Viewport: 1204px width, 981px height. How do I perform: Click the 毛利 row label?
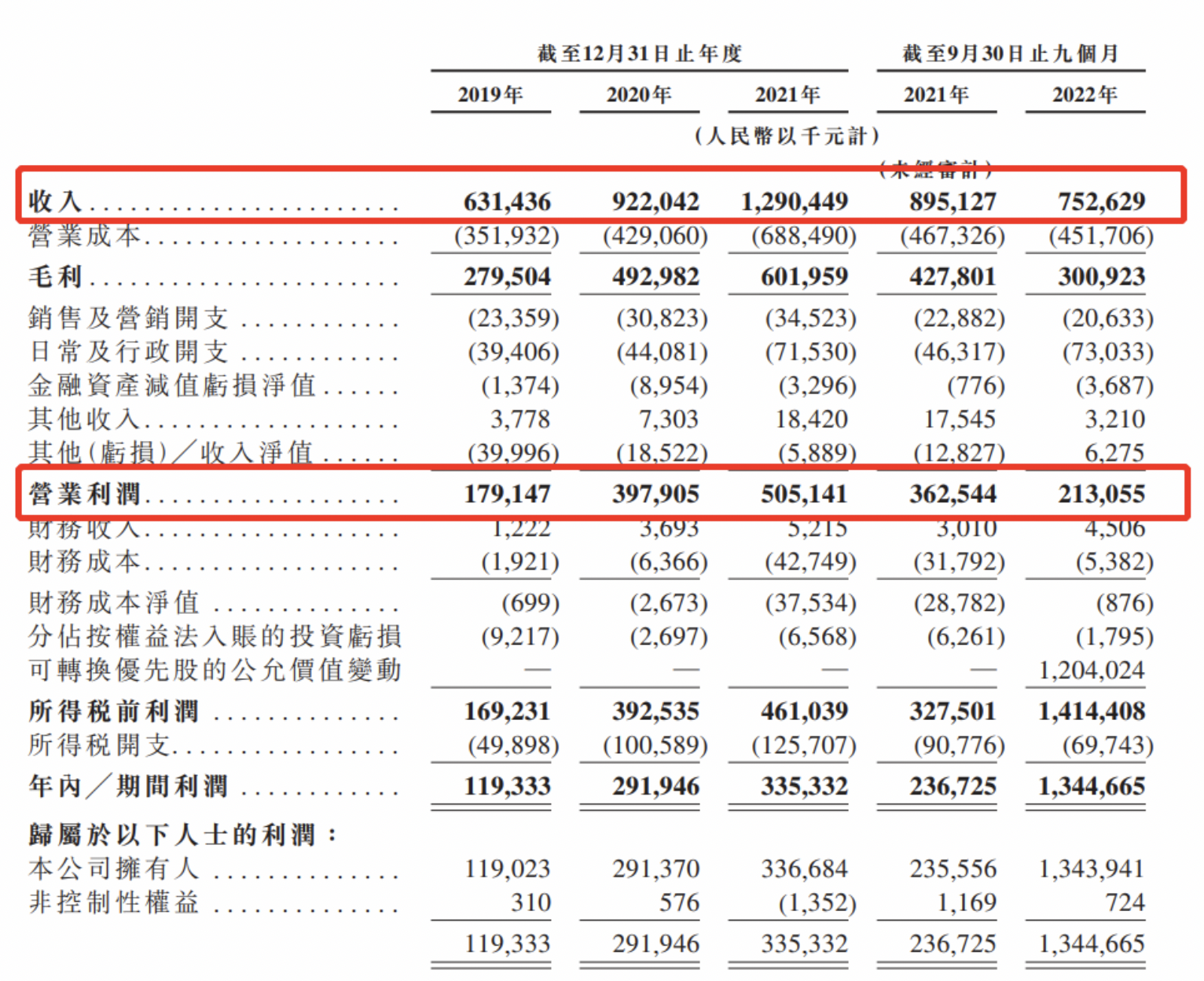[x=55, y=277]
